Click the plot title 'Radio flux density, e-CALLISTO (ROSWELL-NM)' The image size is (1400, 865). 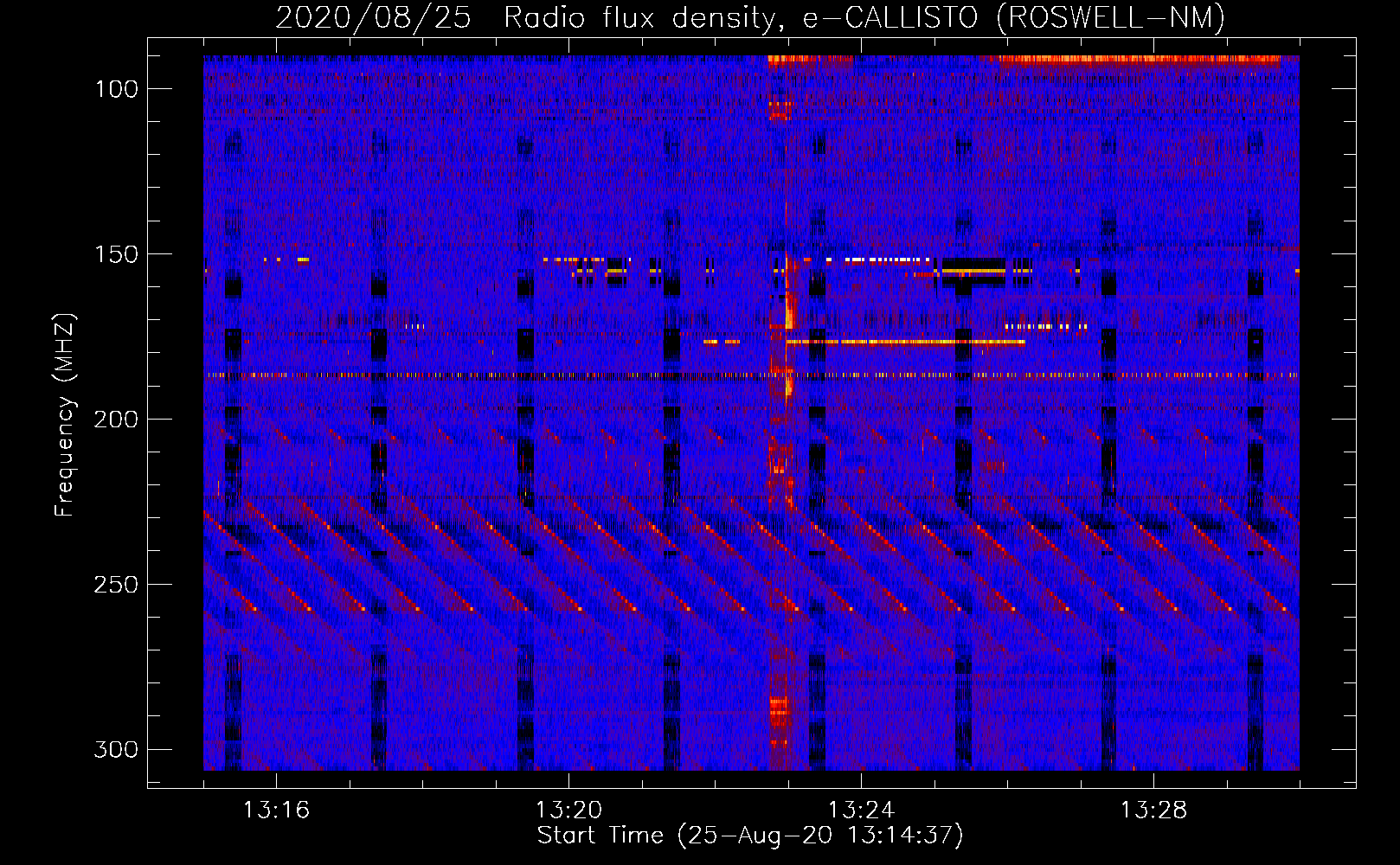864,17
